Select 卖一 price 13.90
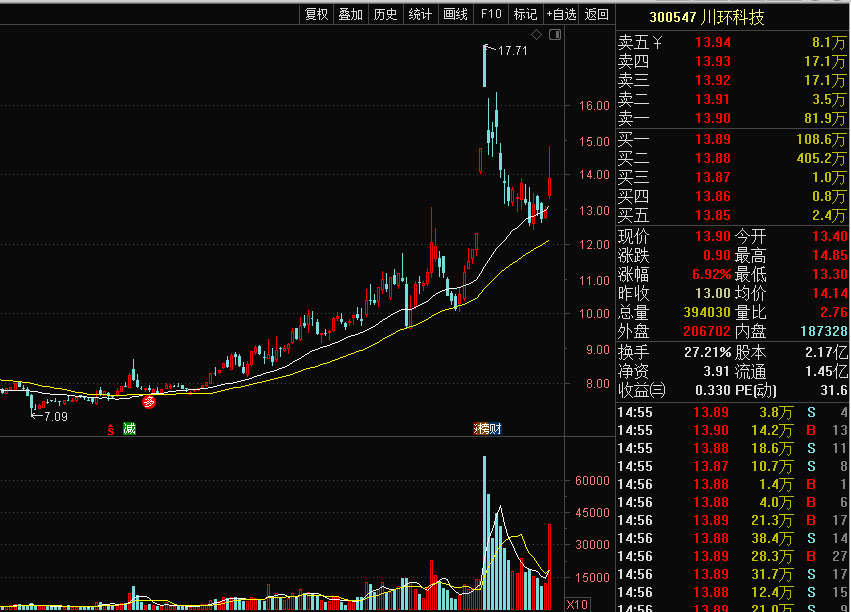This screenshot has height=612, width=851. (713, 118)
